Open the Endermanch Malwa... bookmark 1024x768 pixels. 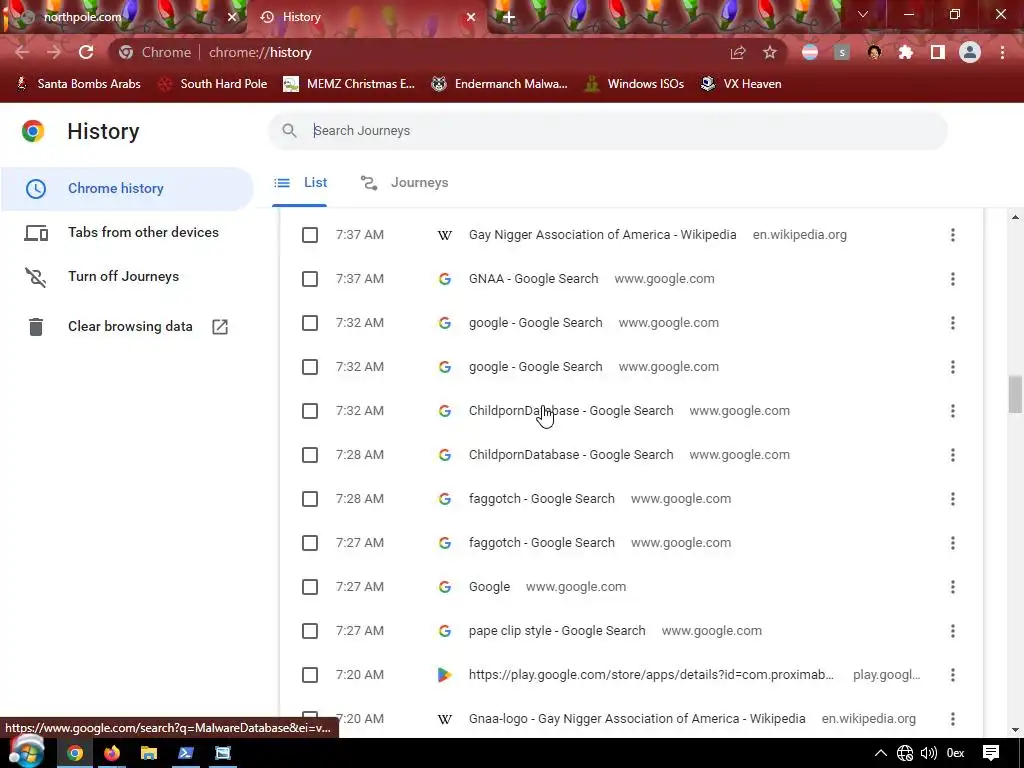point(500,84)
